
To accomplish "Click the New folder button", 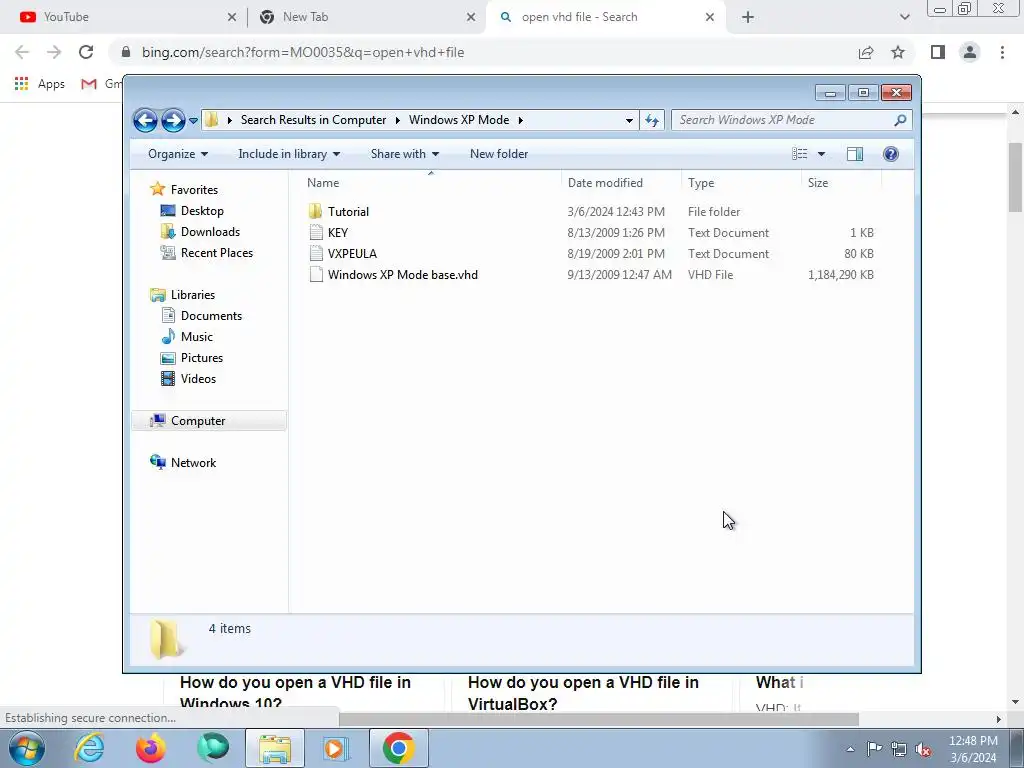I will coord(499,154).
